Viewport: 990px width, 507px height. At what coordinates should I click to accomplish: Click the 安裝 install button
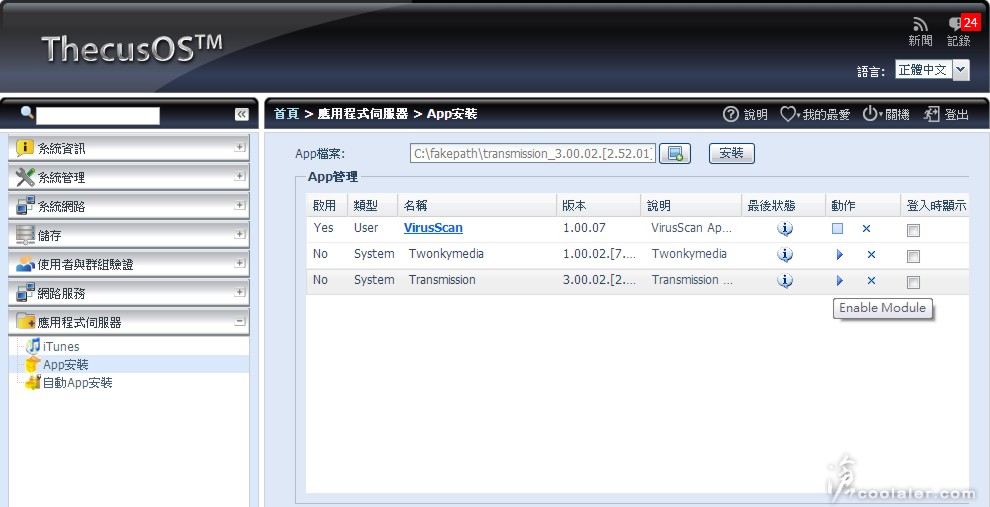[x=731, y=153]
